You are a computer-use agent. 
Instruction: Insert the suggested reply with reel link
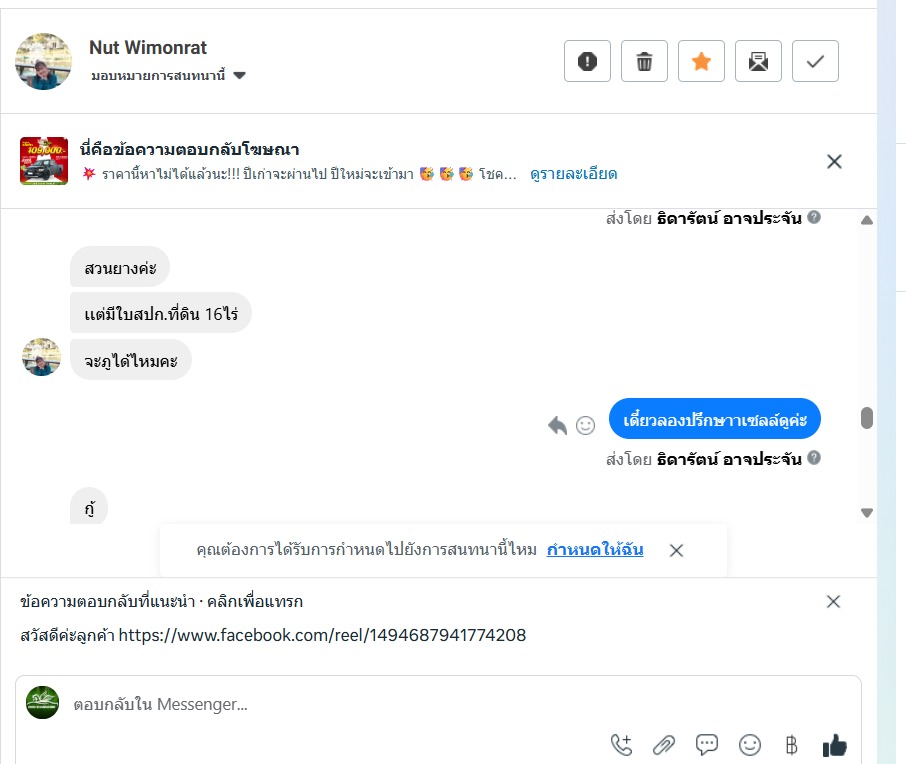(273, 635)
